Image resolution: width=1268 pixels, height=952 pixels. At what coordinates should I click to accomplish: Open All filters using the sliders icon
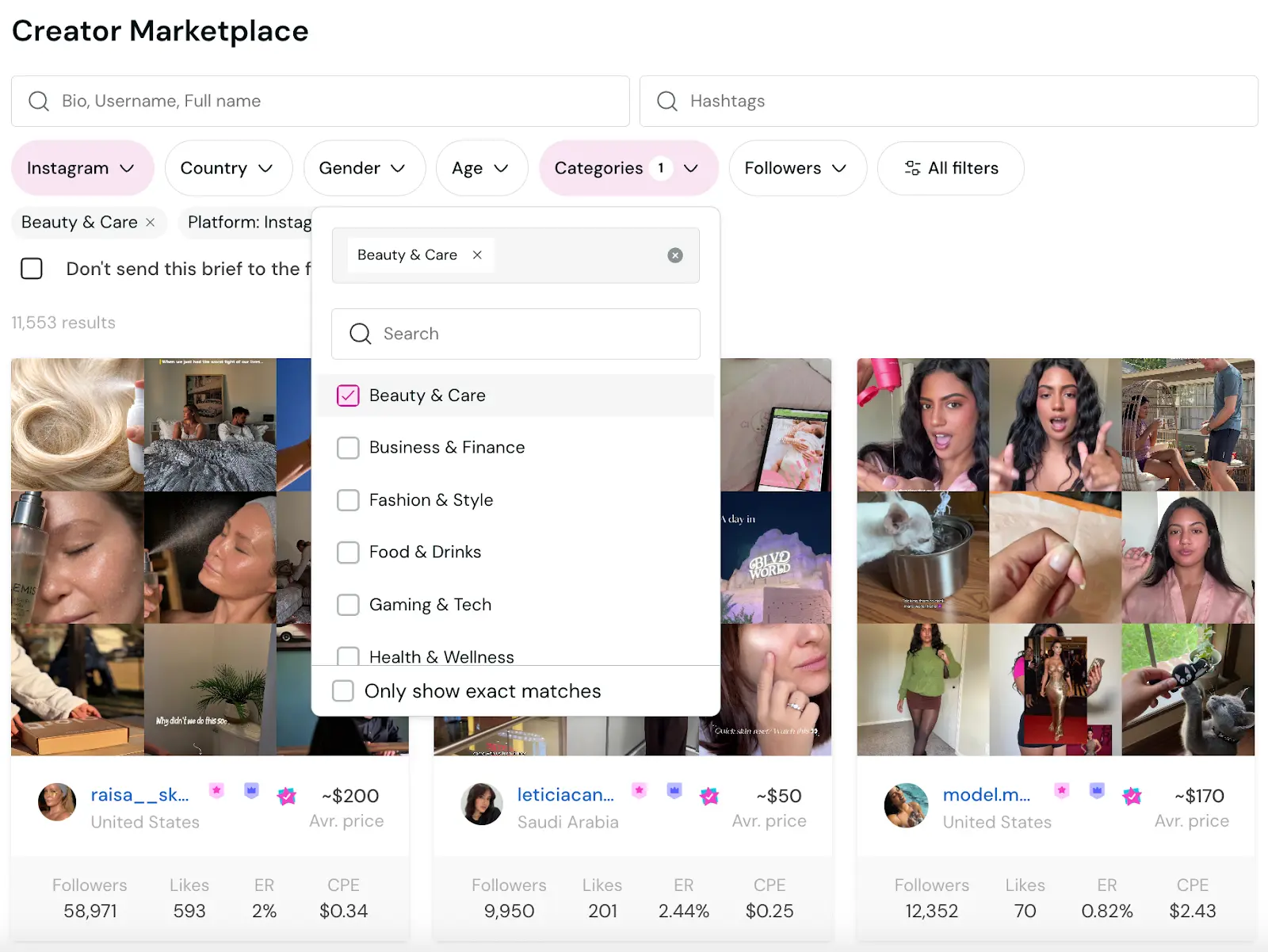coord(911,168)
